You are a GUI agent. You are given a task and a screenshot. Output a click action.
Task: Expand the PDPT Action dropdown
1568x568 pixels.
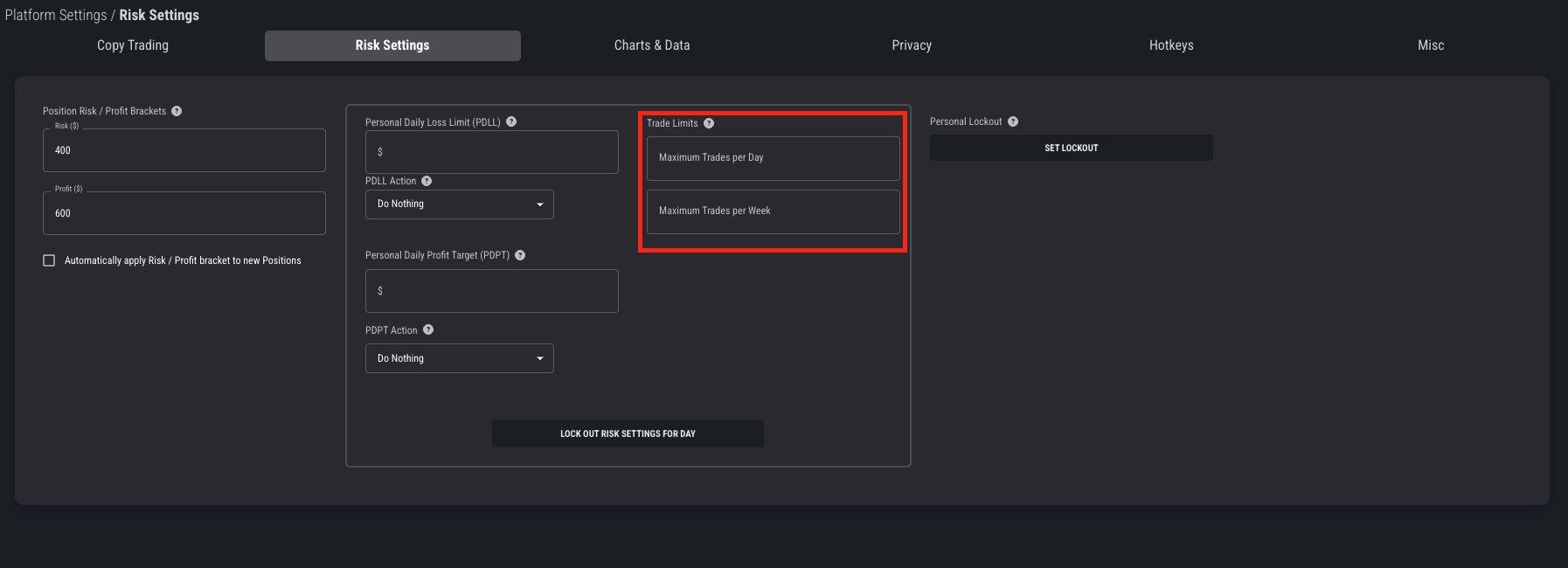(459, 358)
